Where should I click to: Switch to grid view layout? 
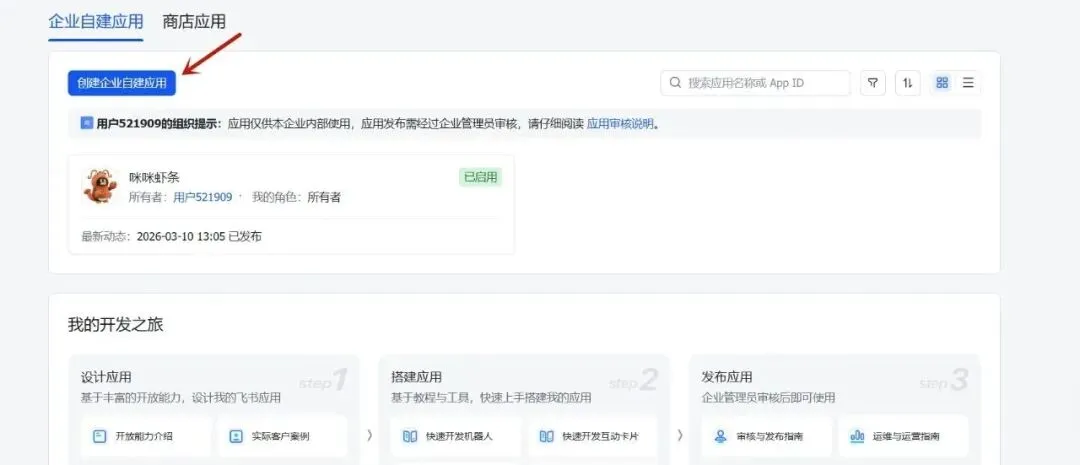pos(942,83)
